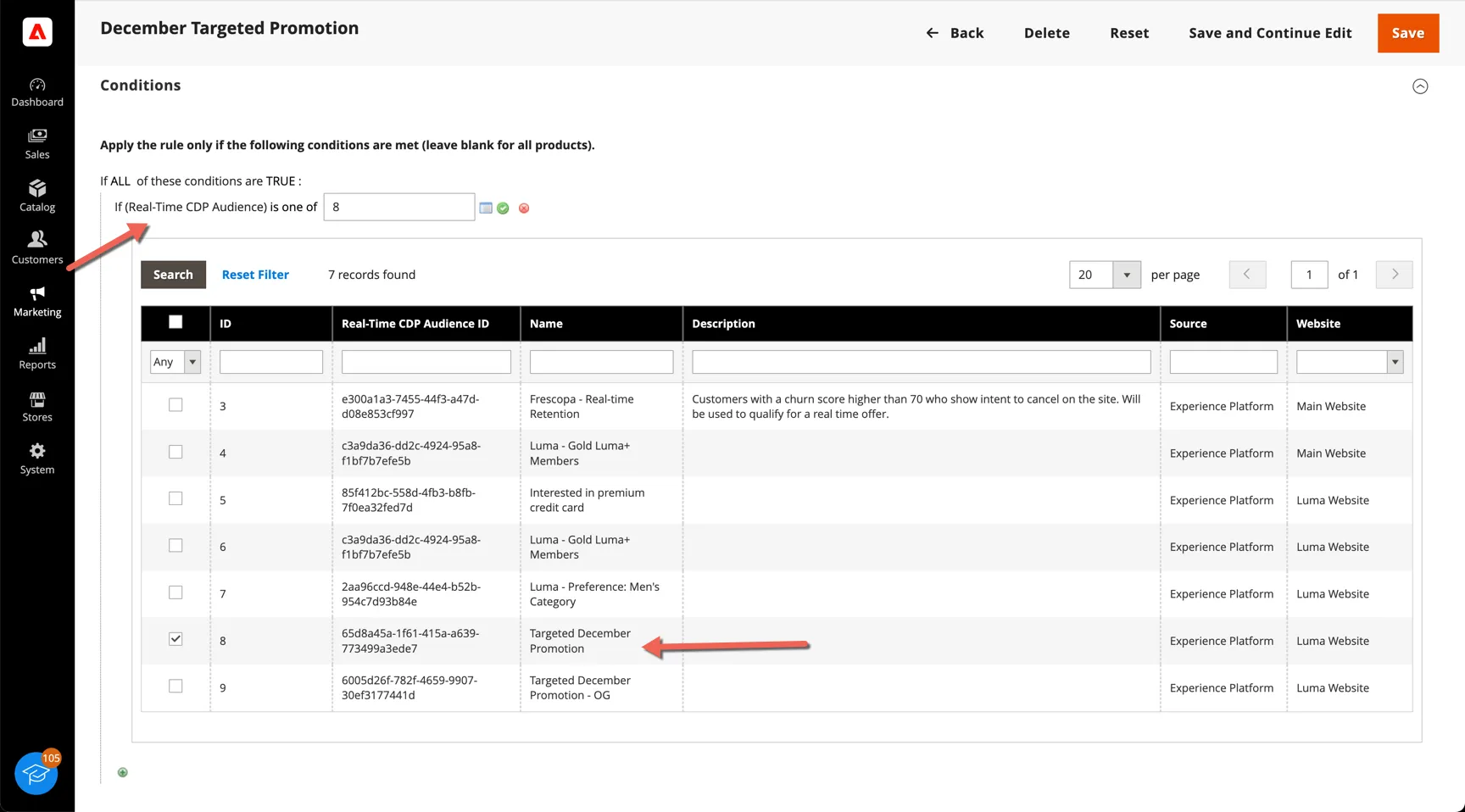Check the row with ID 3

coord(175,405)
